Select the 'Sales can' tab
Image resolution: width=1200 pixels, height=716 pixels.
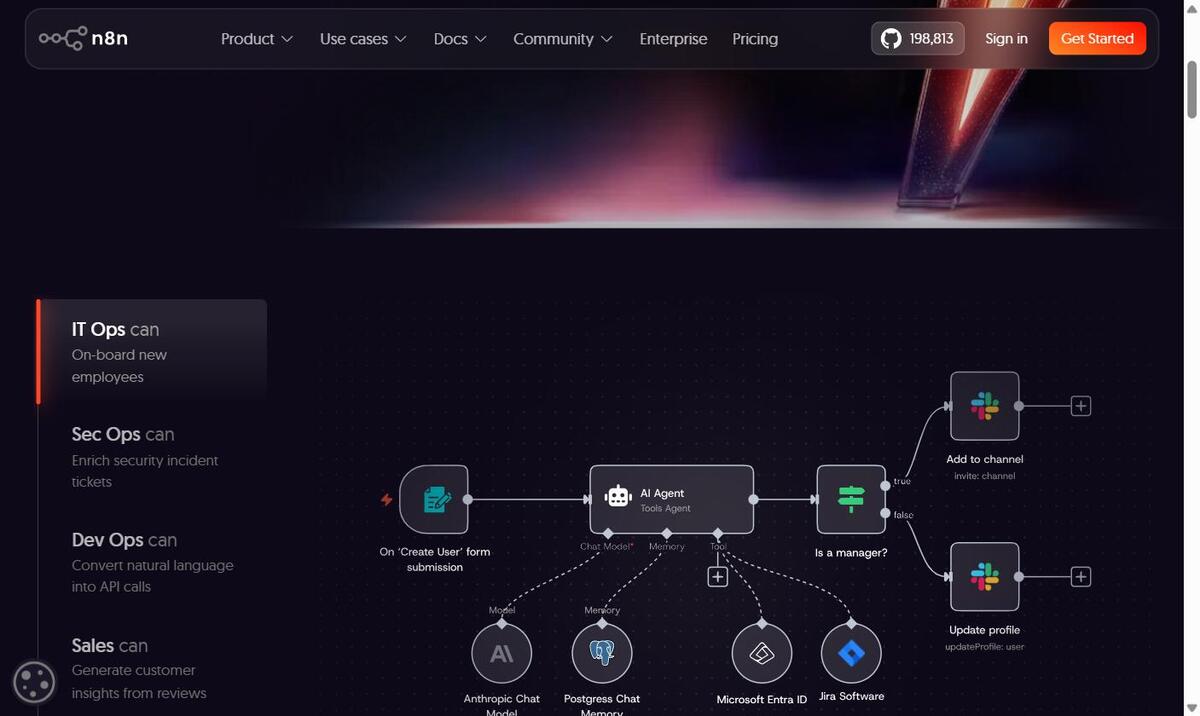coord(153,668)
